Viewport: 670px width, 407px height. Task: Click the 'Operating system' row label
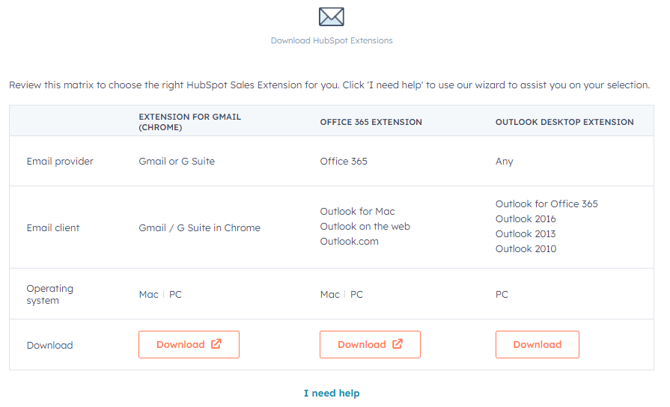[50, 294]
